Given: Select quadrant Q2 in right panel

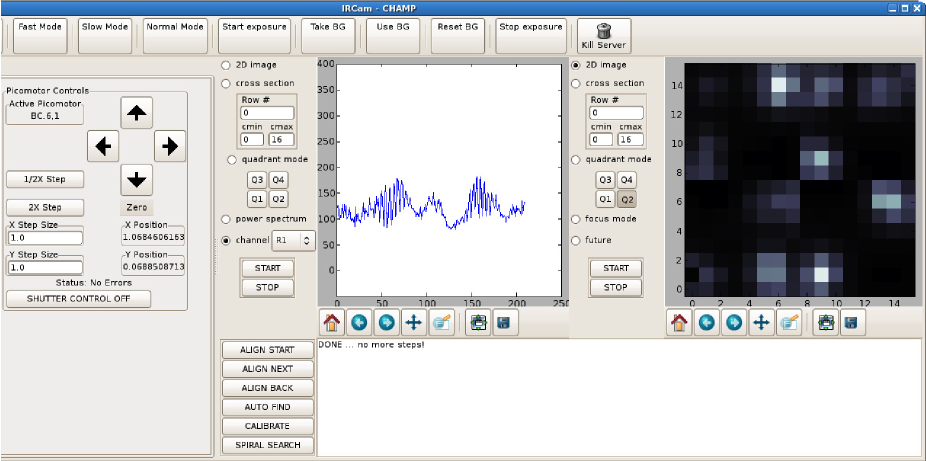Looking at the screenshot, I should point(627,200).
